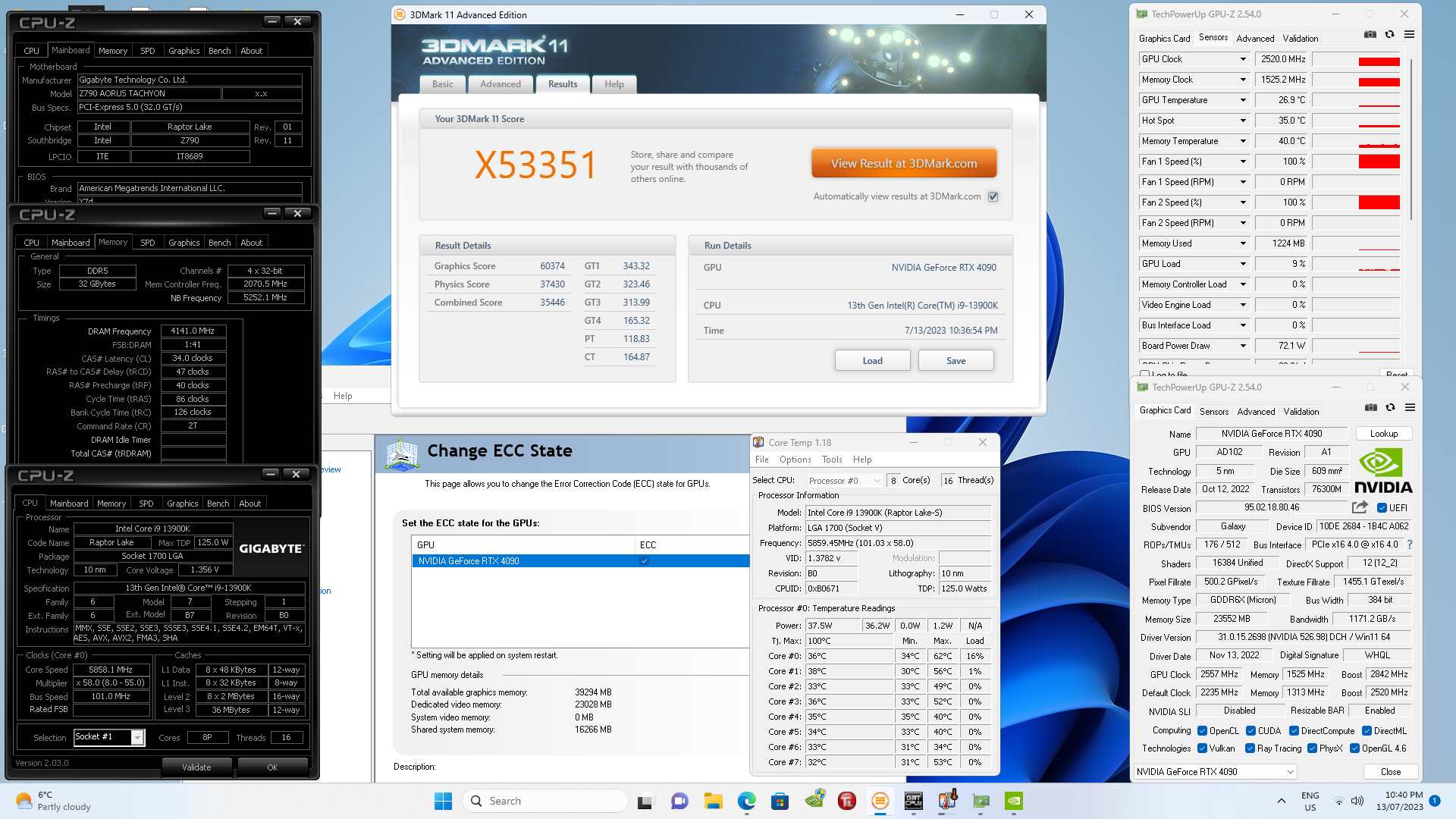Click NVIDIA shield icon in taskbar

point(814,799)
